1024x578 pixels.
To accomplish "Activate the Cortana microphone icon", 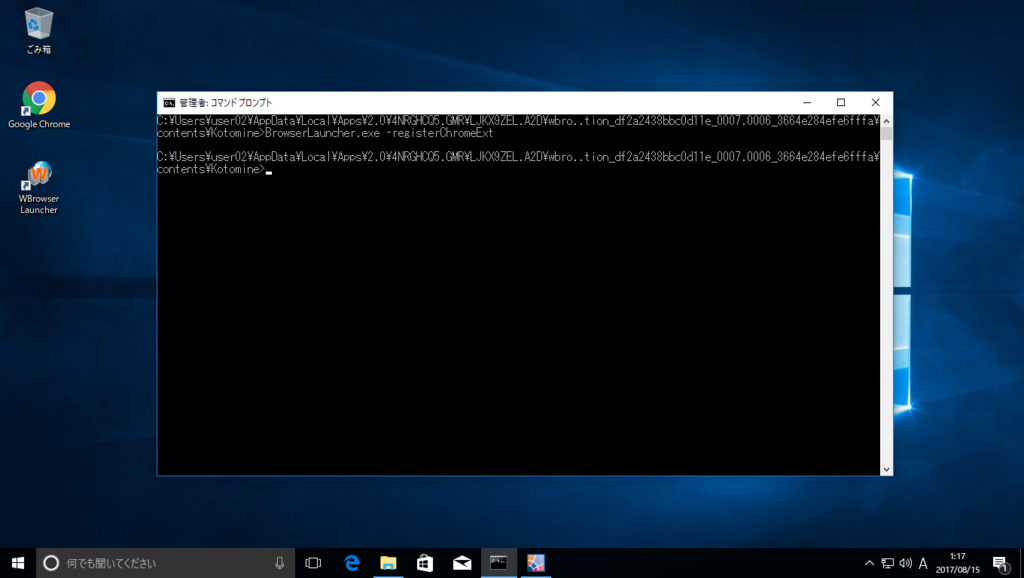I will (x=280, y=563).
